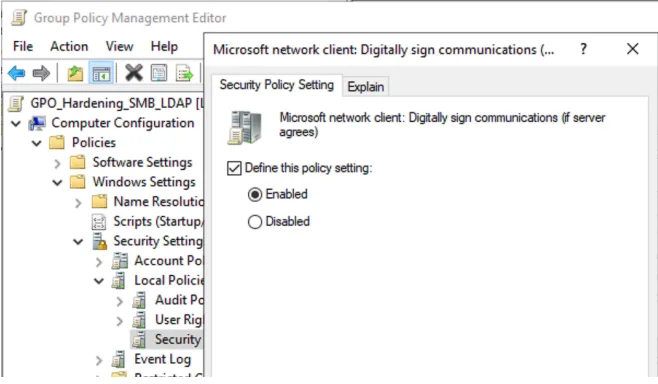This screenshot has height=384, width=658.
Task: Click the Scripts (Startup) script icon
Action: point(99,222)
